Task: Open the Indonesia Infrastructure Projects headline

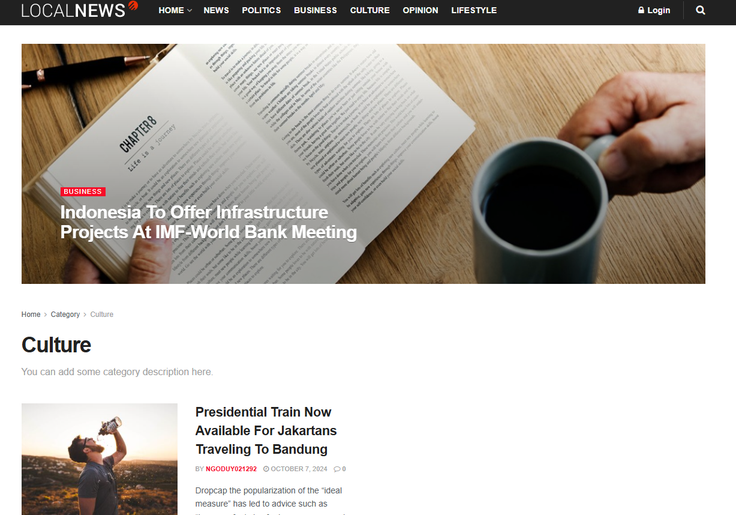Action: click(208, 222)
